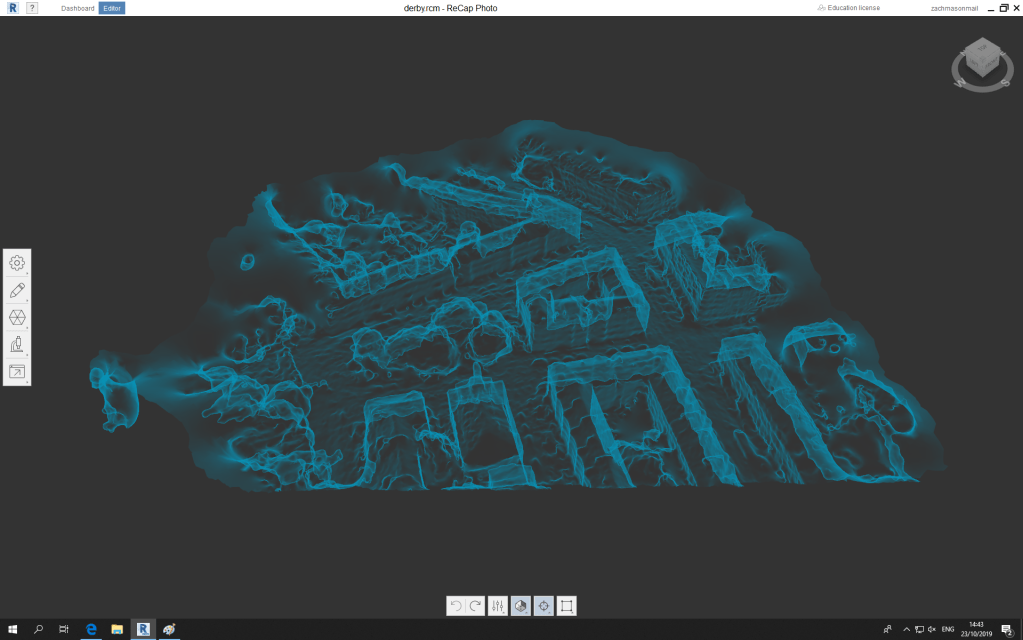Toggle the shaded cube visual style
Image resolution: width=1023 pixels, height=640 pixels.
521,606
